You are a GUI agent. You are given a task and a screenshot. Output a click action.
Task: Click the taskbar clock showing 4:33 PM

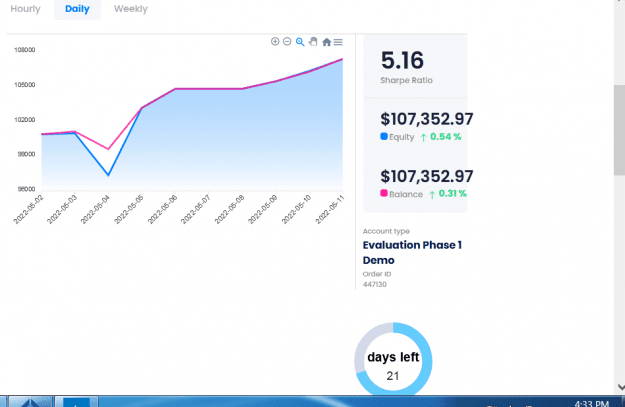592,403
